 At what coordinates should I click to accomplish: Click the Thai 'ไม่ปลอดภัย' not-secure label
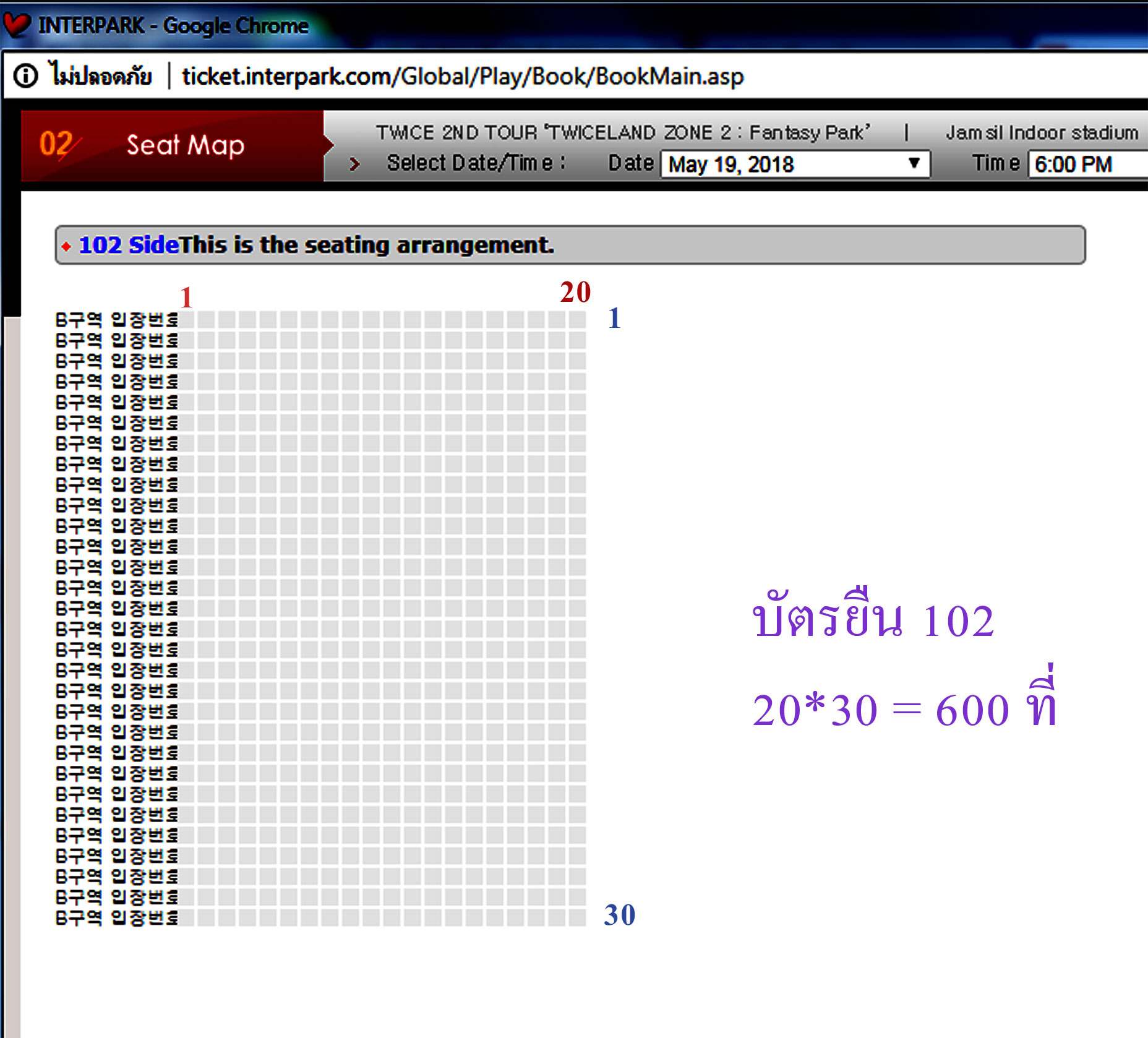[101, 75]
